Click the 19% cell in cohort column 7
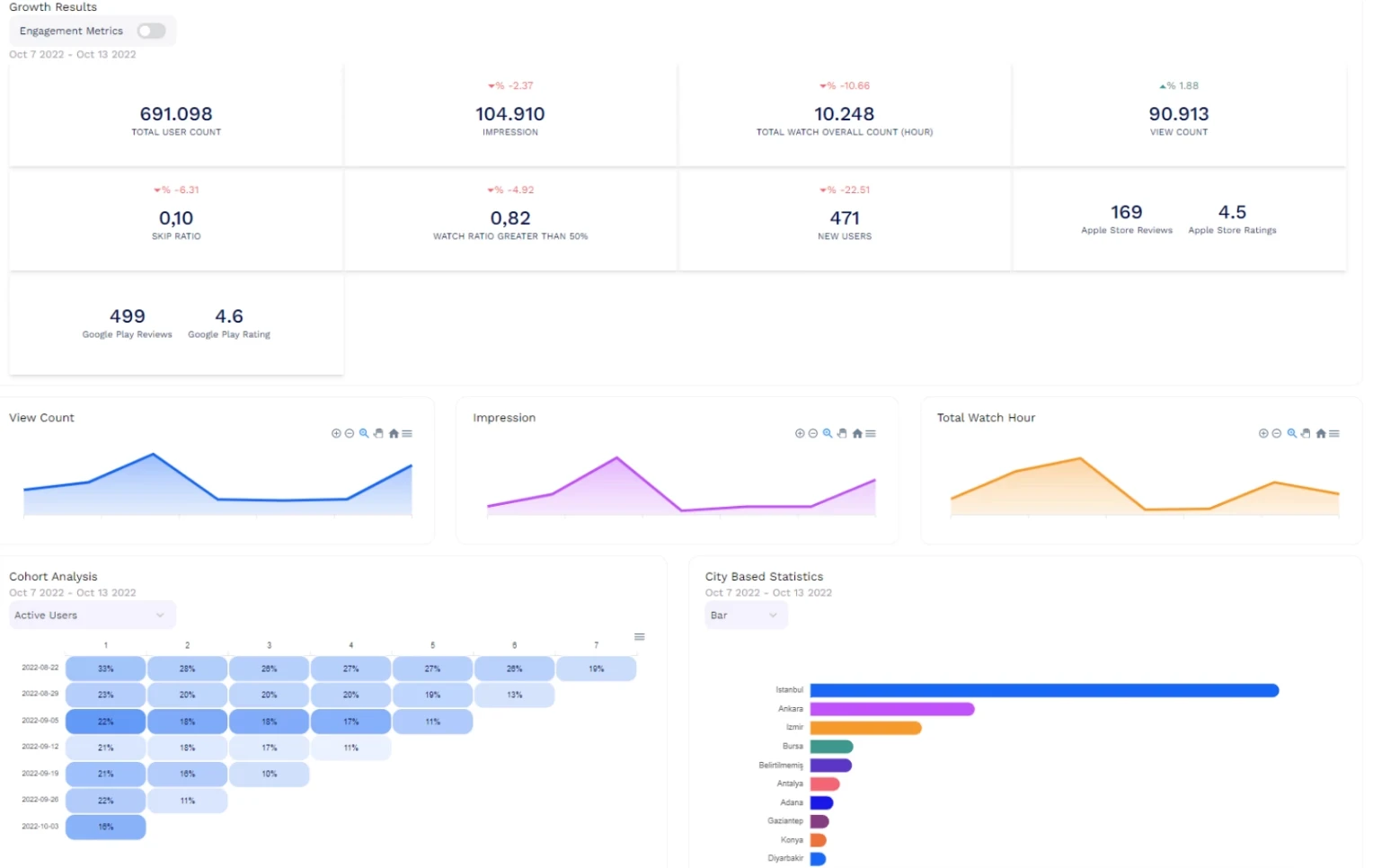 tap(596, 669)
